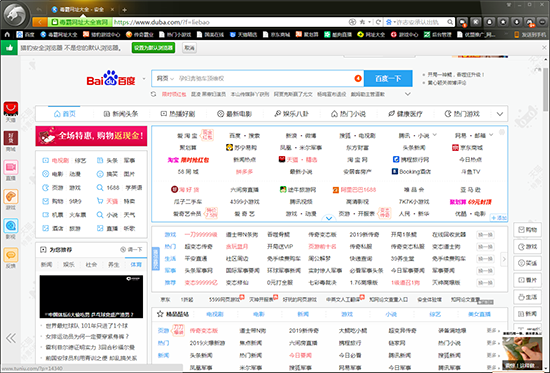Viewport: 550px width, 373px height.
Task: Expand site grid with blue down chevron
Action: click(329, 218)
